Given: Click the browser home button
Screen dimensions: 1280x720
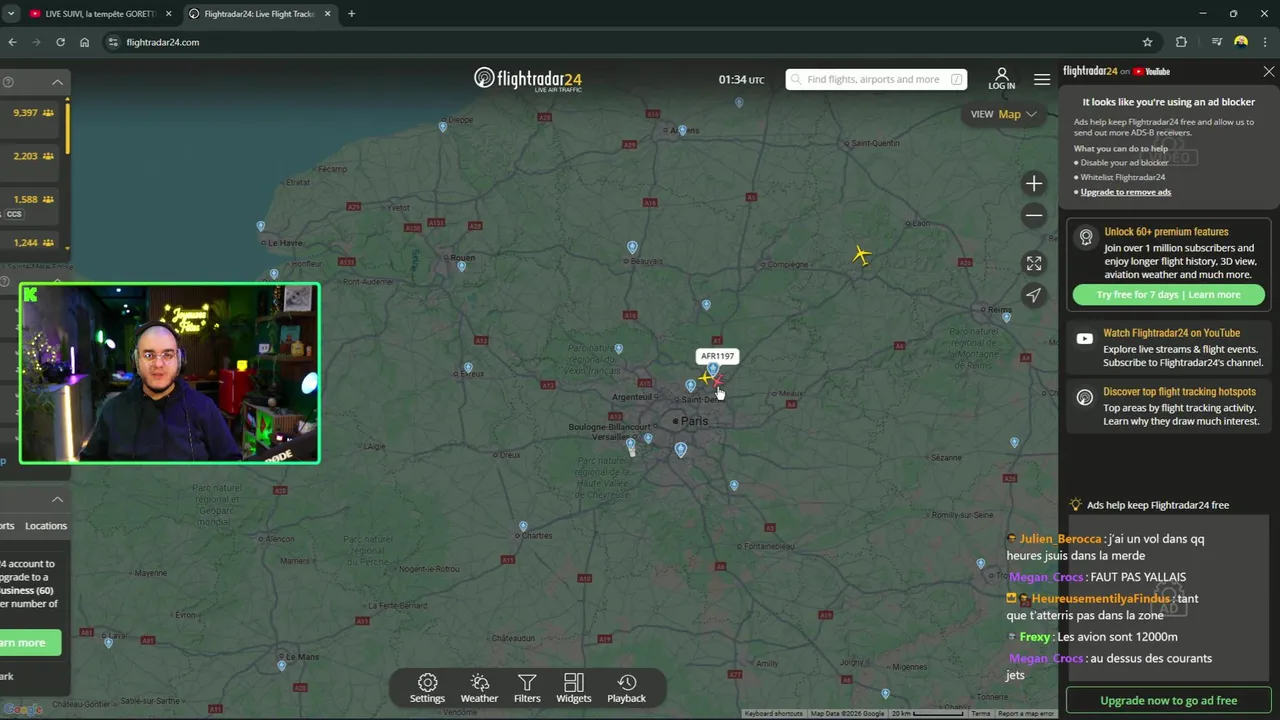Looking at the screenshot, I should [x=84, y=42].
